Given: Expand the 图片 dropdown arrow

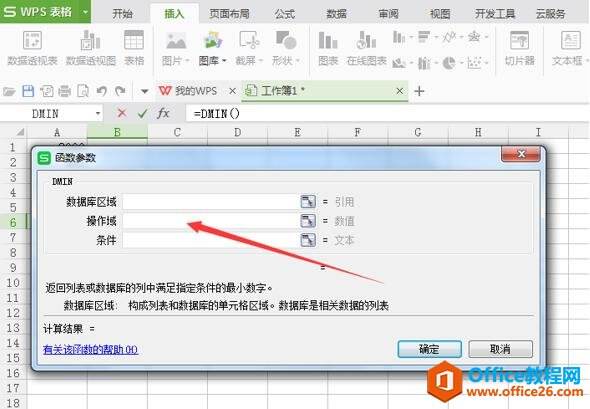Looking at the screenshot, I should click(187, 61).
